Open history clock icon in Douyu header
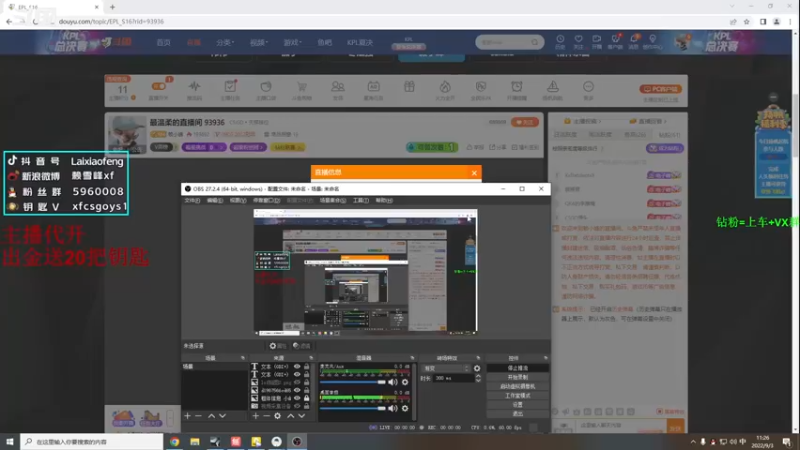The width and height of the screenshot is (800, 450). coord(560,39)
